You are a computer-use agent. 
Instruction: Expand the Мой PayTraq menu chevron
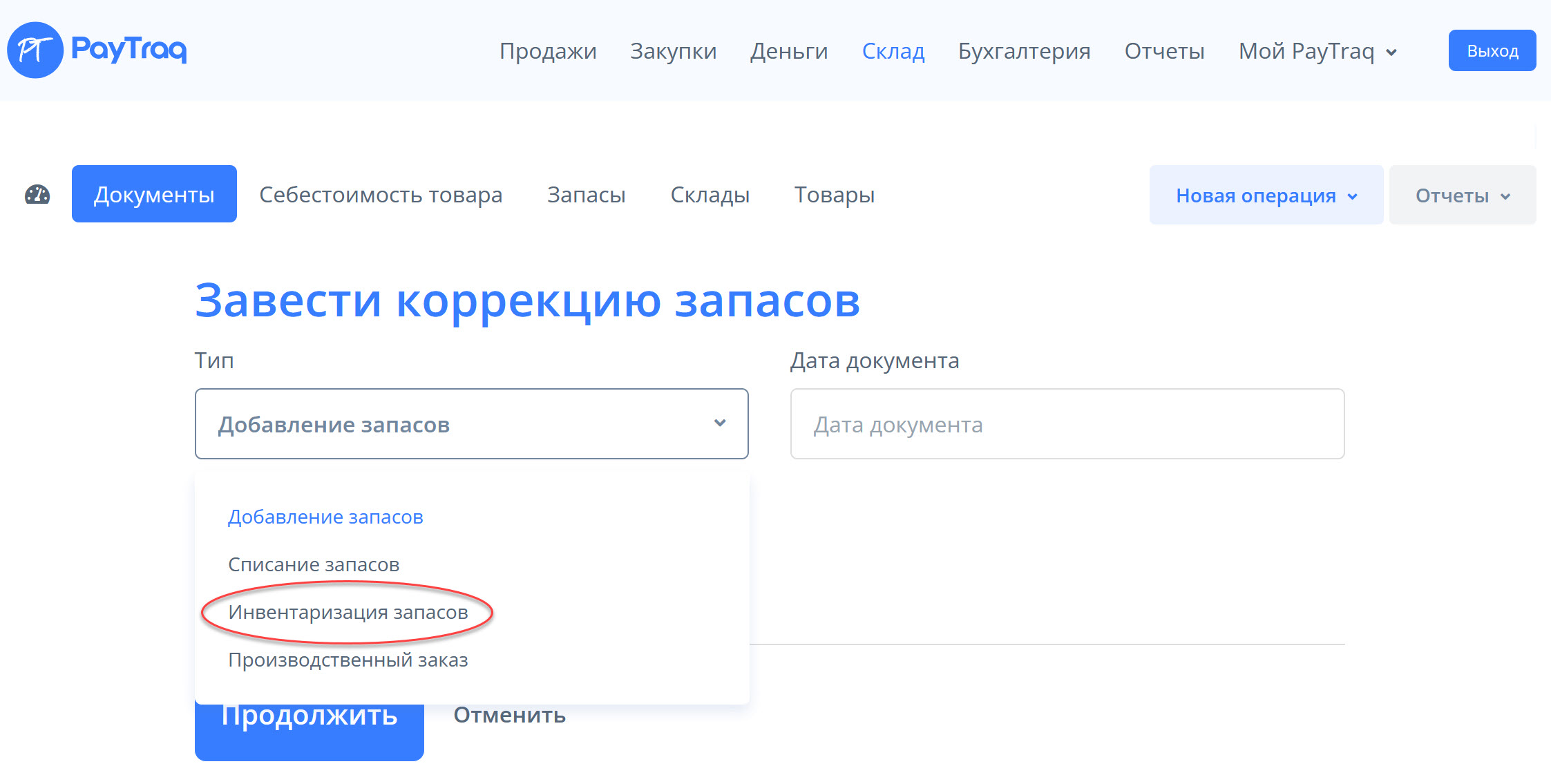(x=1391, y=52)
